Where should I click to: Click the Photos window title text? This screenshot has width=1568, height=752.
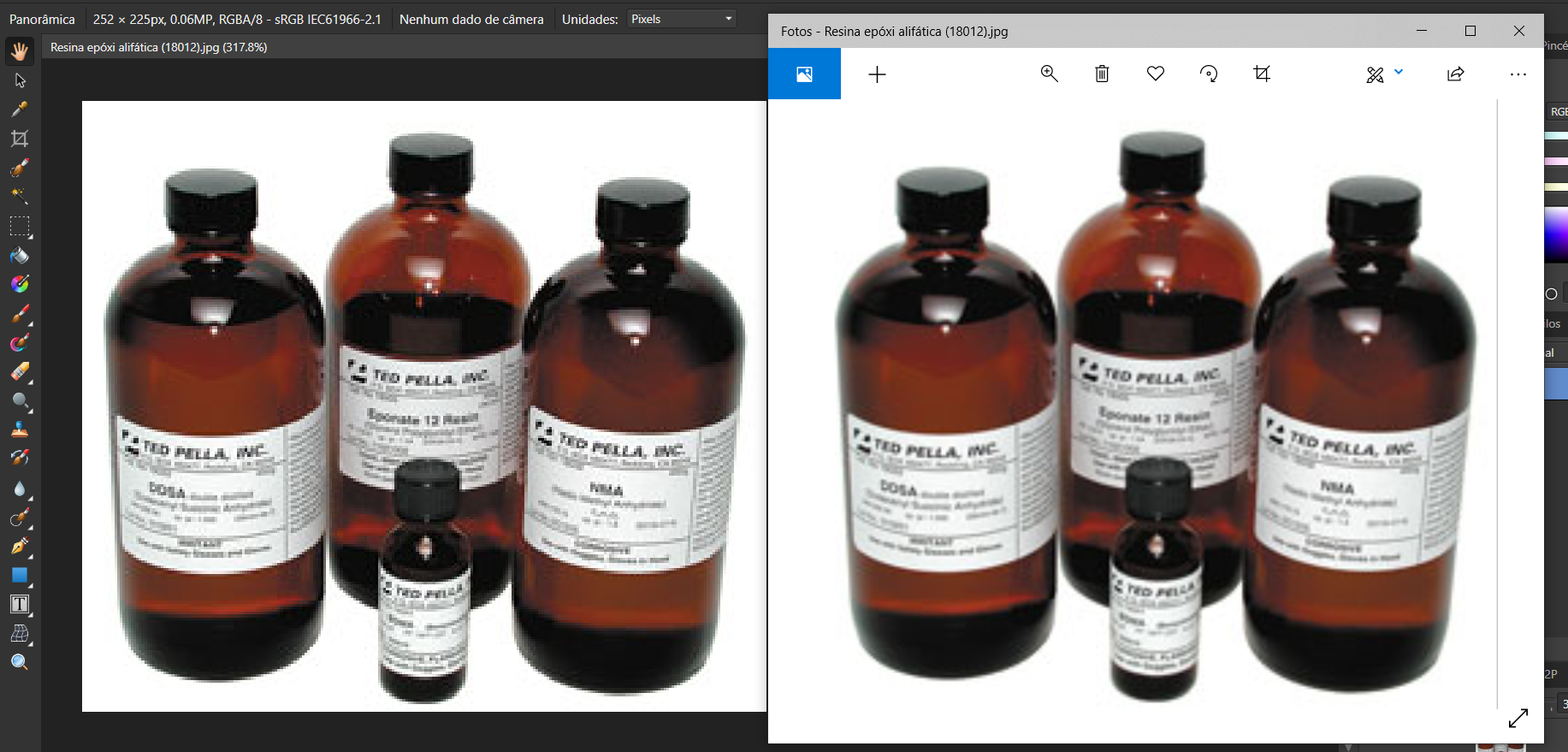(x=894, y=31)
